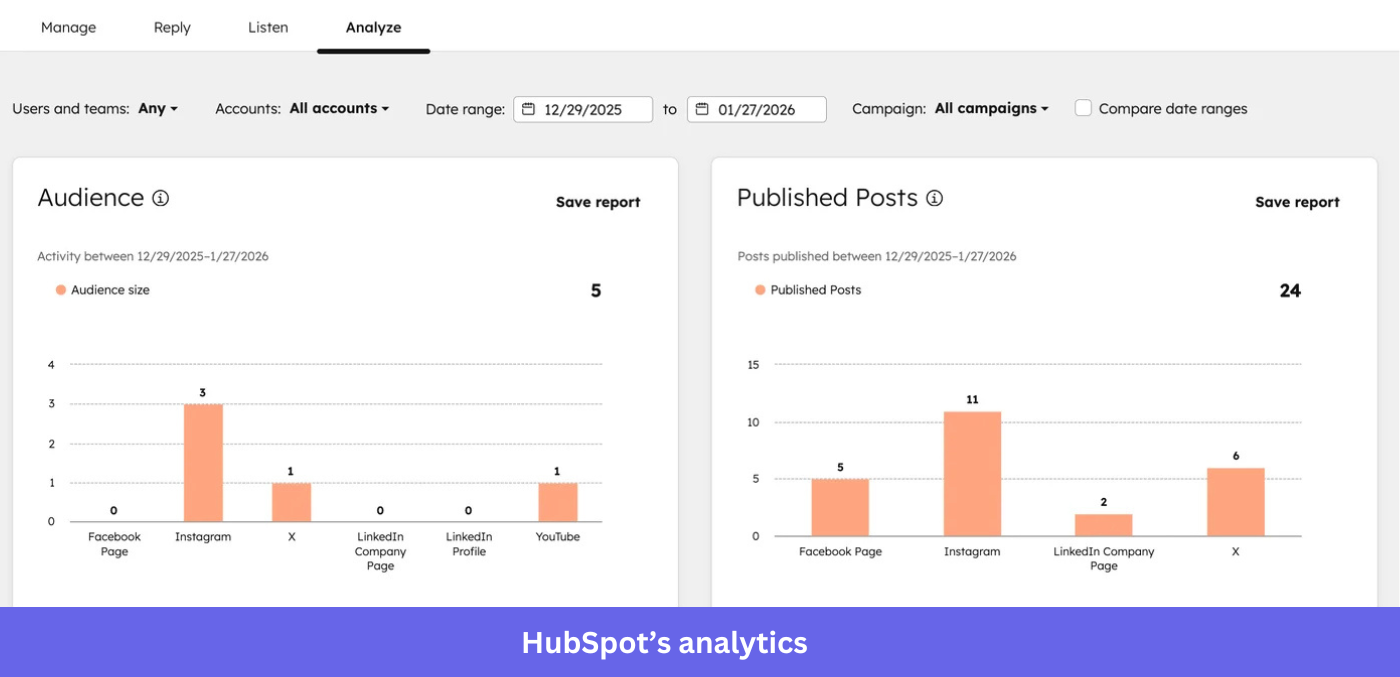Open the All campaigns dropdown
Image resolution: width=1400 pixels, height=677 pixels.
pos(991,108)
